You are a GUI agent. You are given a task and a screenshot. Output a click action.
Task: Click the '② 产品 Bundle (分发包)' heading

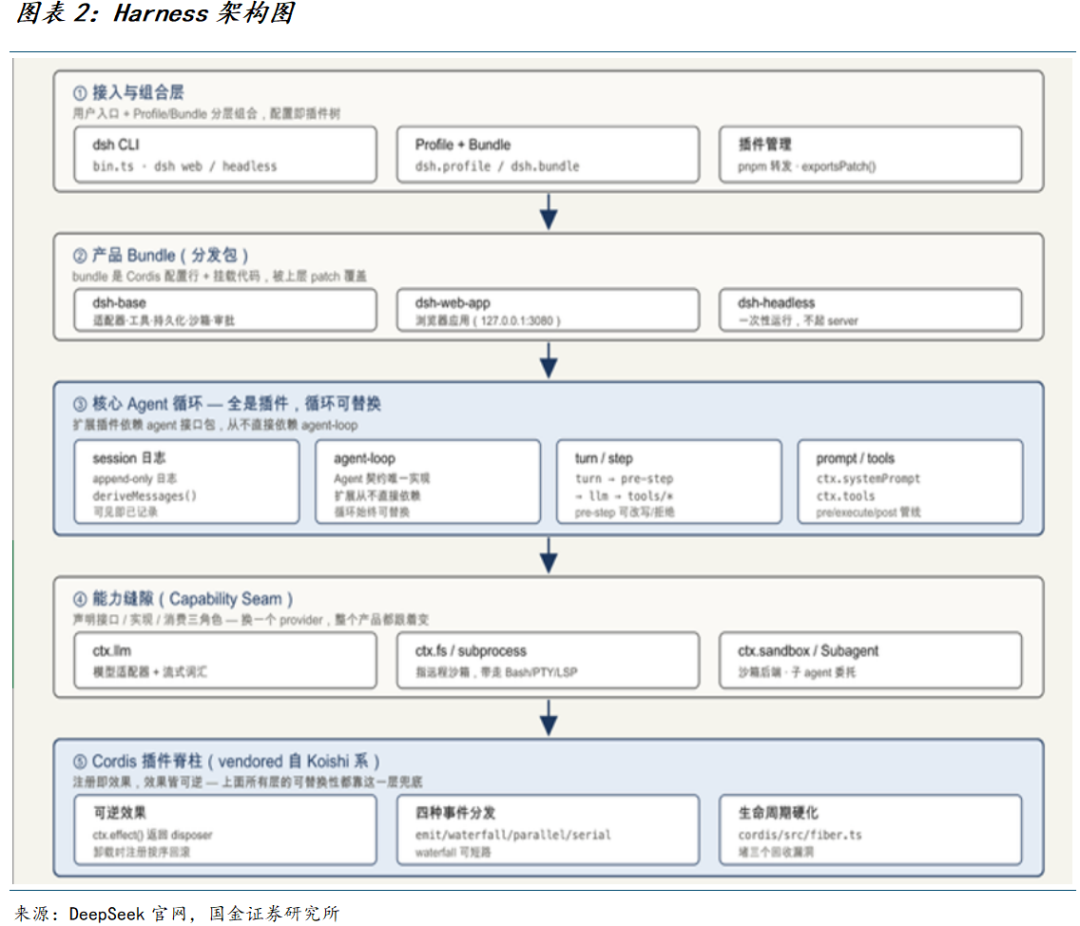point(160,256)
